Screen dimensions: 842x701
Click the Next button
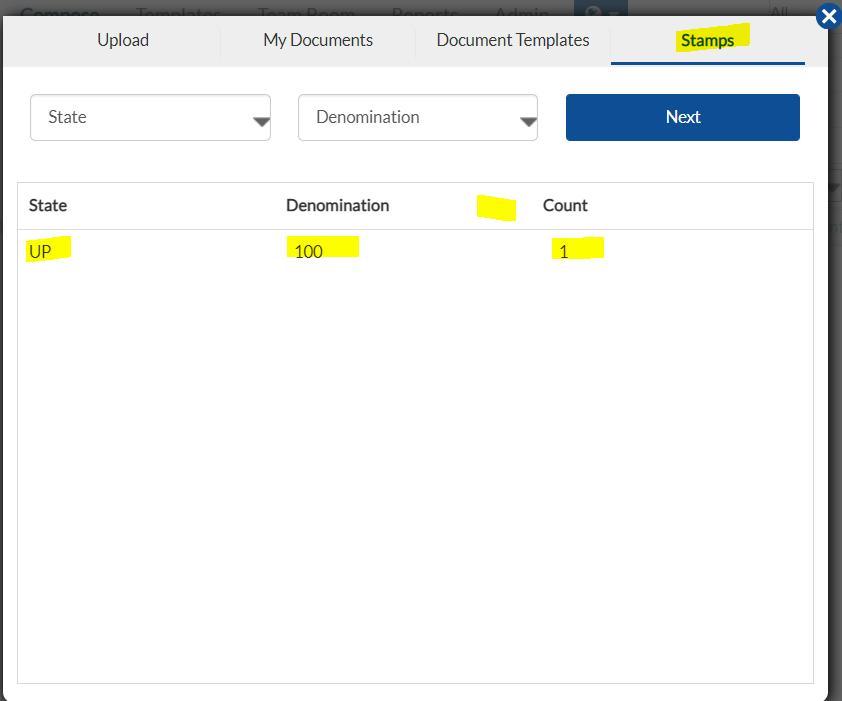click(683, 118)
